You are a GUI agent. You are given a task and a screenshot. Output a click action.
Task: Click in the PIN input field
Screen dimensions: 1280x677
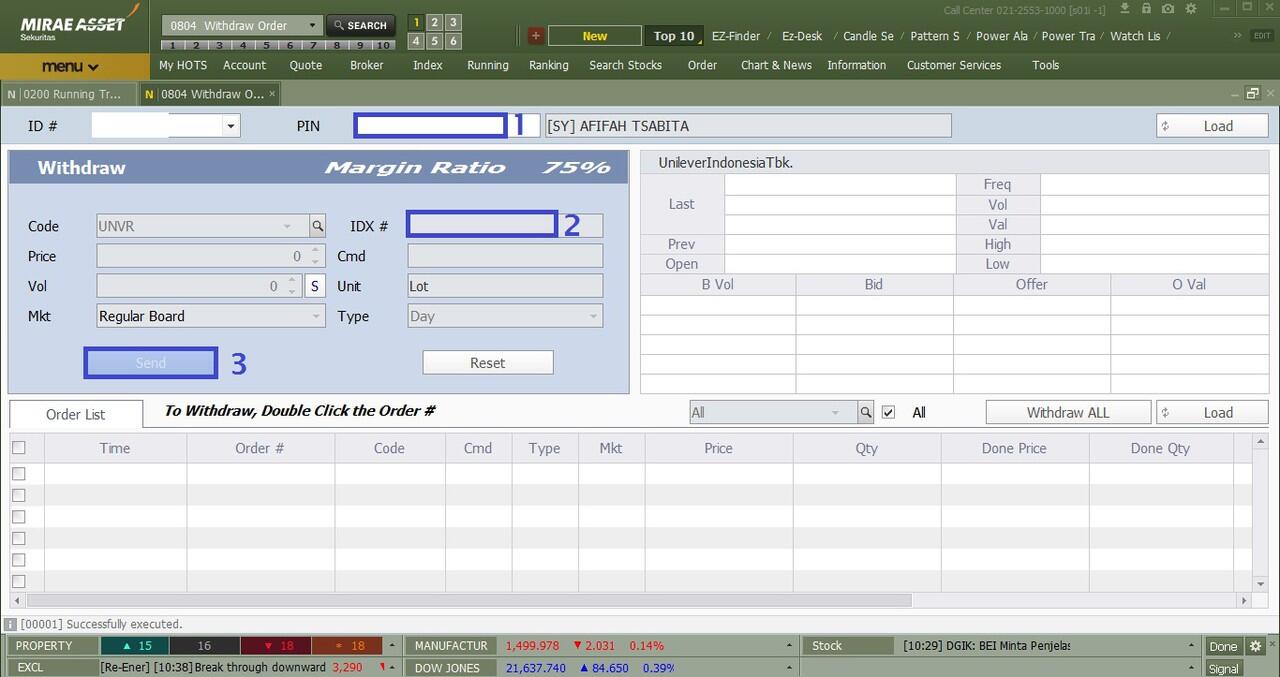431,126
